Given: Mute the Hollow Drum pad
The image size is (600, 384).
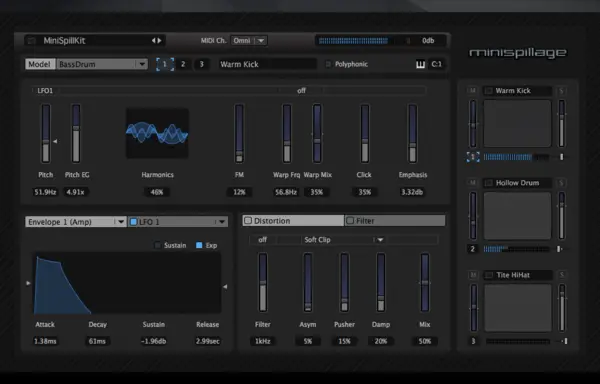Looking at the screenshot, I should tap(473, 183).
